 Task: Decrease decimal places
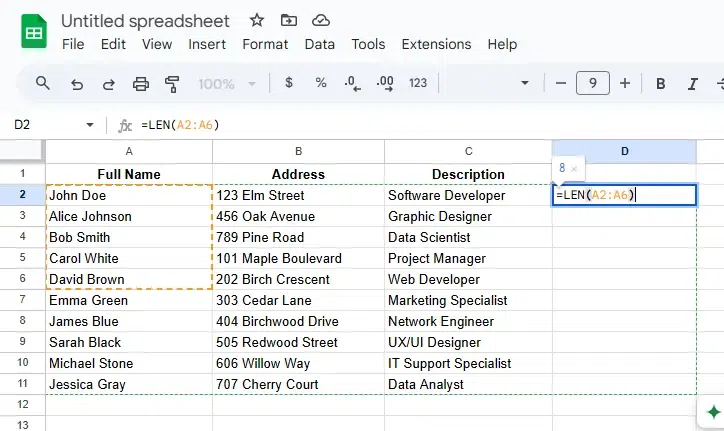(x=352, y=84)
